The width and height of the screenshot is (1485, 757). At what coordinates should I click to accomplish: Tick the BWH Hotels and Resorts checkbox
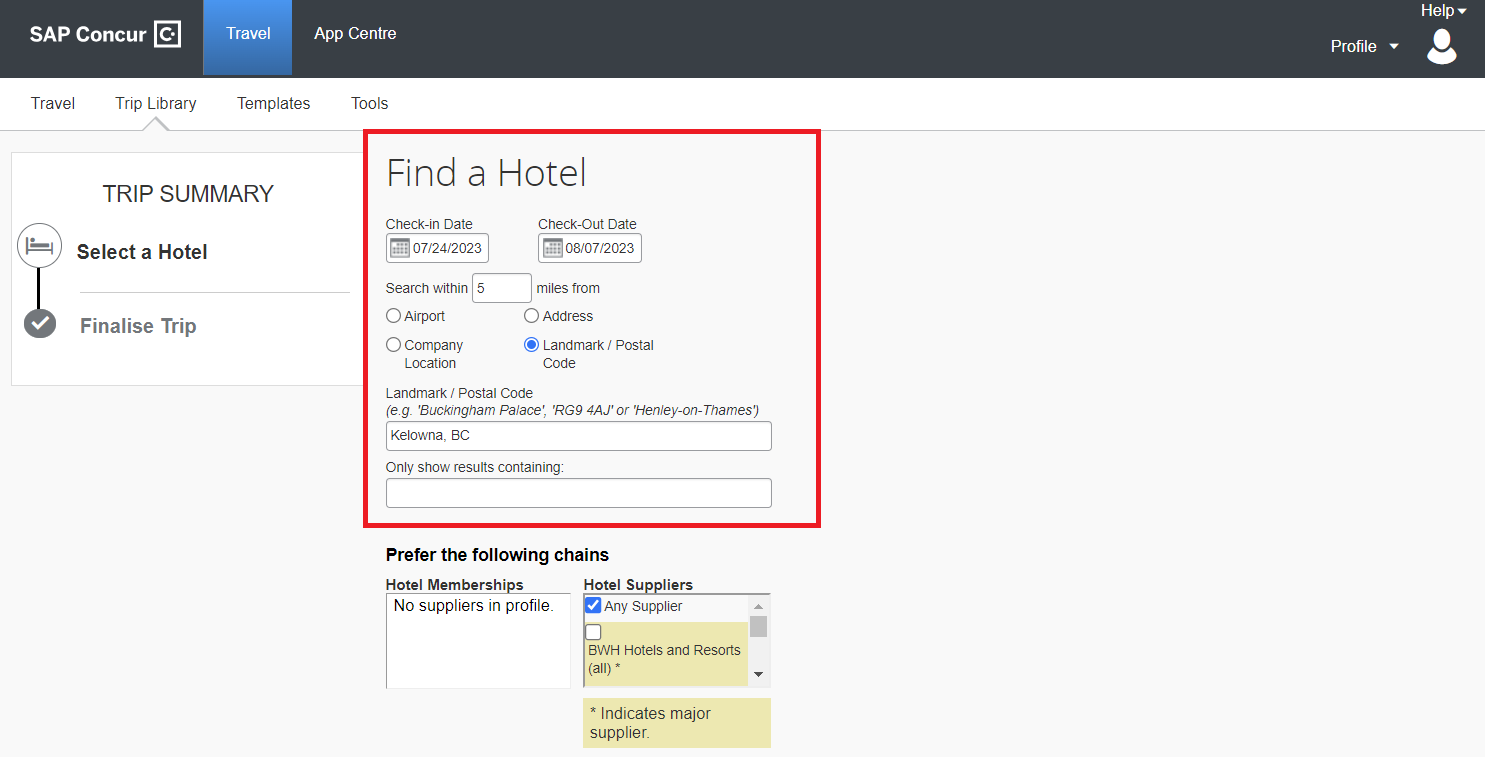[593, 632]
